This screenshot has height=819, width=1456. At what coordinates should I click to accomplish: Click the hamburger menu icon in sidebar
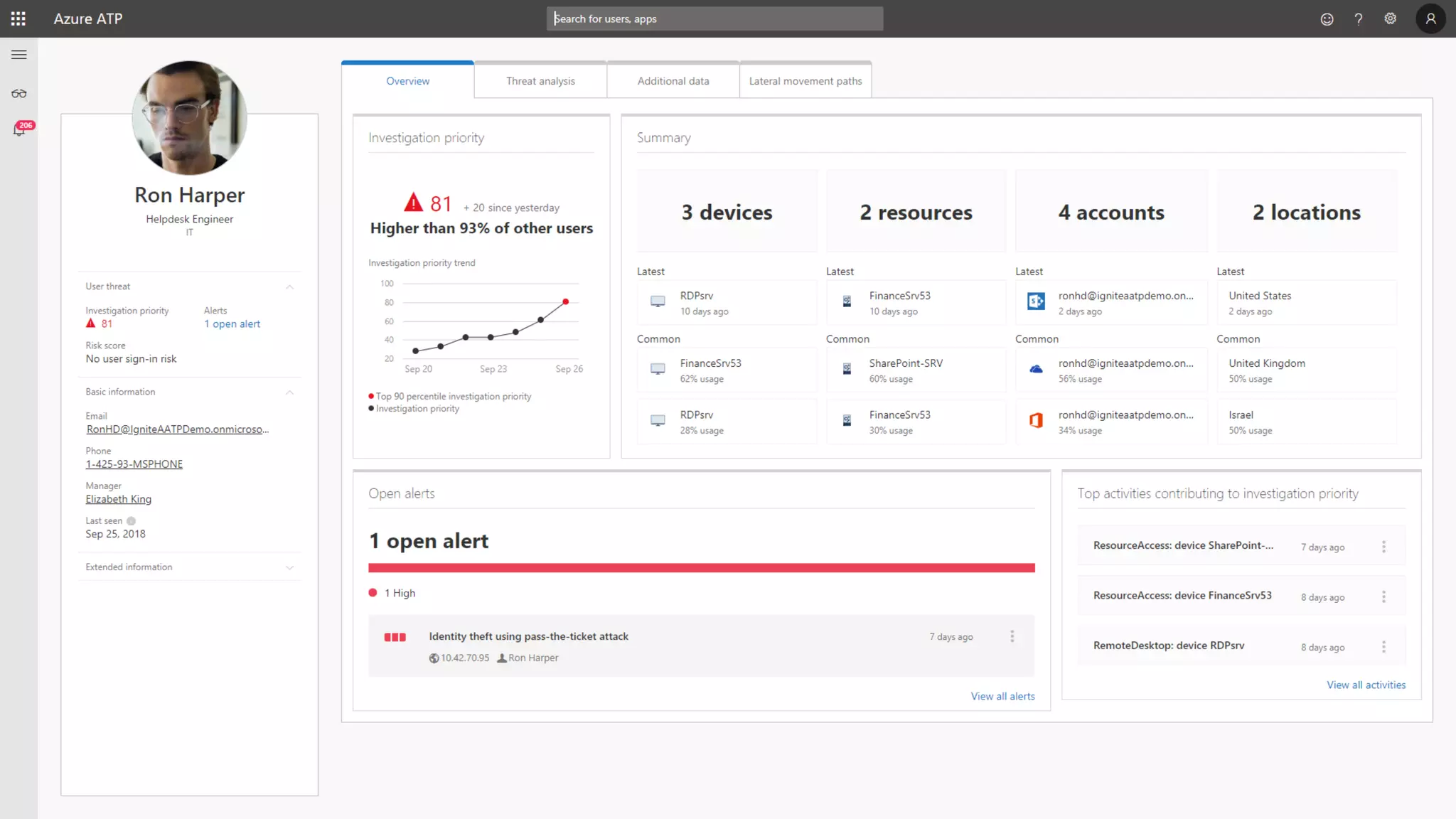coord(19,55)
